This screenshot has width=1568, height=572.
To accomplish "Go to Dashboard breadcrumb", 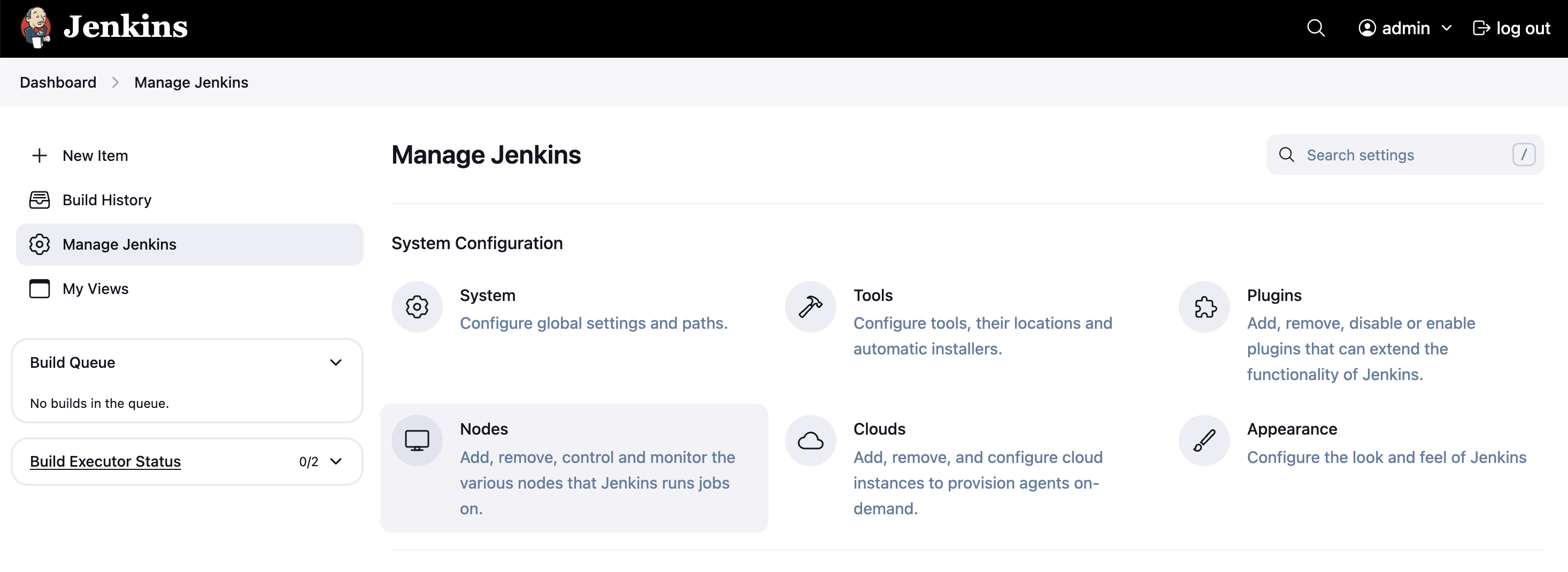I will [x=58, y=82].
